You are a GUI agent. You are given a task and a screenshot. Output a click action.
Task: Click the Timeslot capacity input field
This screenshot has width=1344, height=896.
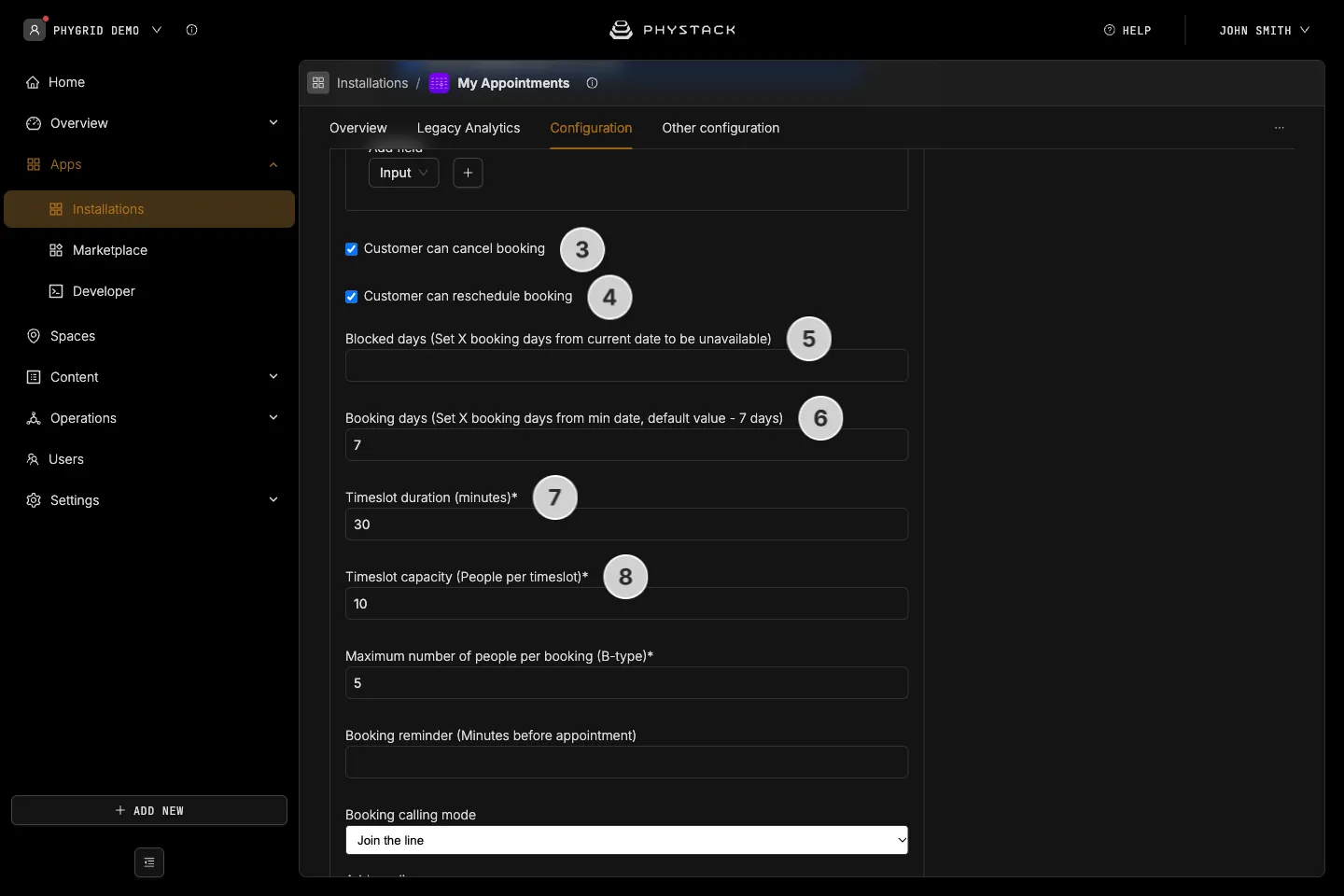click(627, 604)
